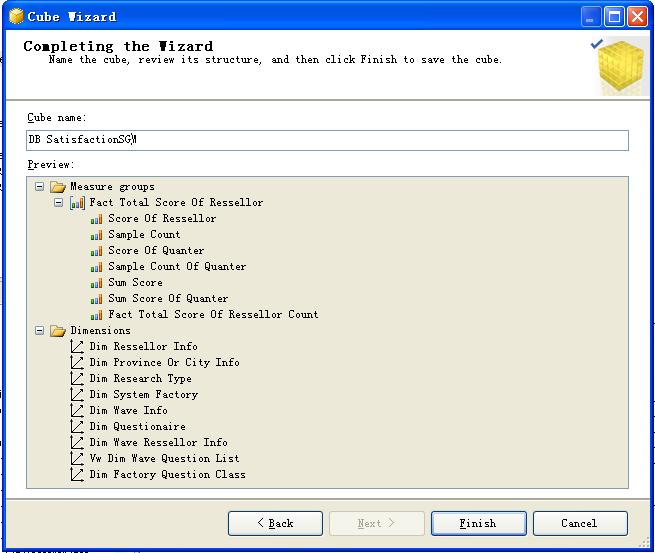Click the Dim Factory Question Class dimension icon
This screenshot has width=655, height=553.
coord(77,474)
